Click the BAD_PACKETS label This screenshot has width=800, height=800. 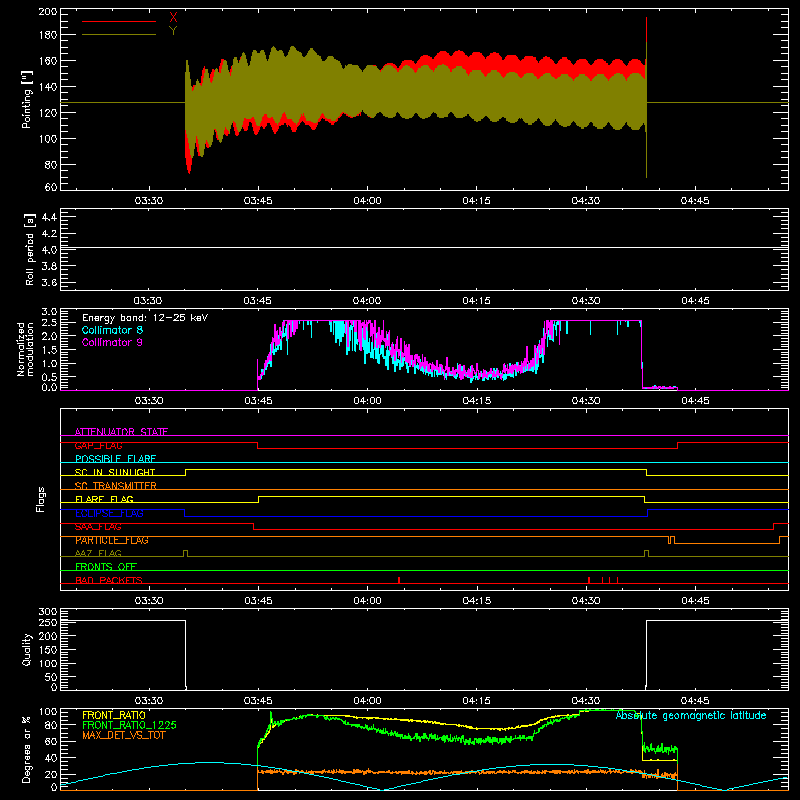(x=109, y=580)
